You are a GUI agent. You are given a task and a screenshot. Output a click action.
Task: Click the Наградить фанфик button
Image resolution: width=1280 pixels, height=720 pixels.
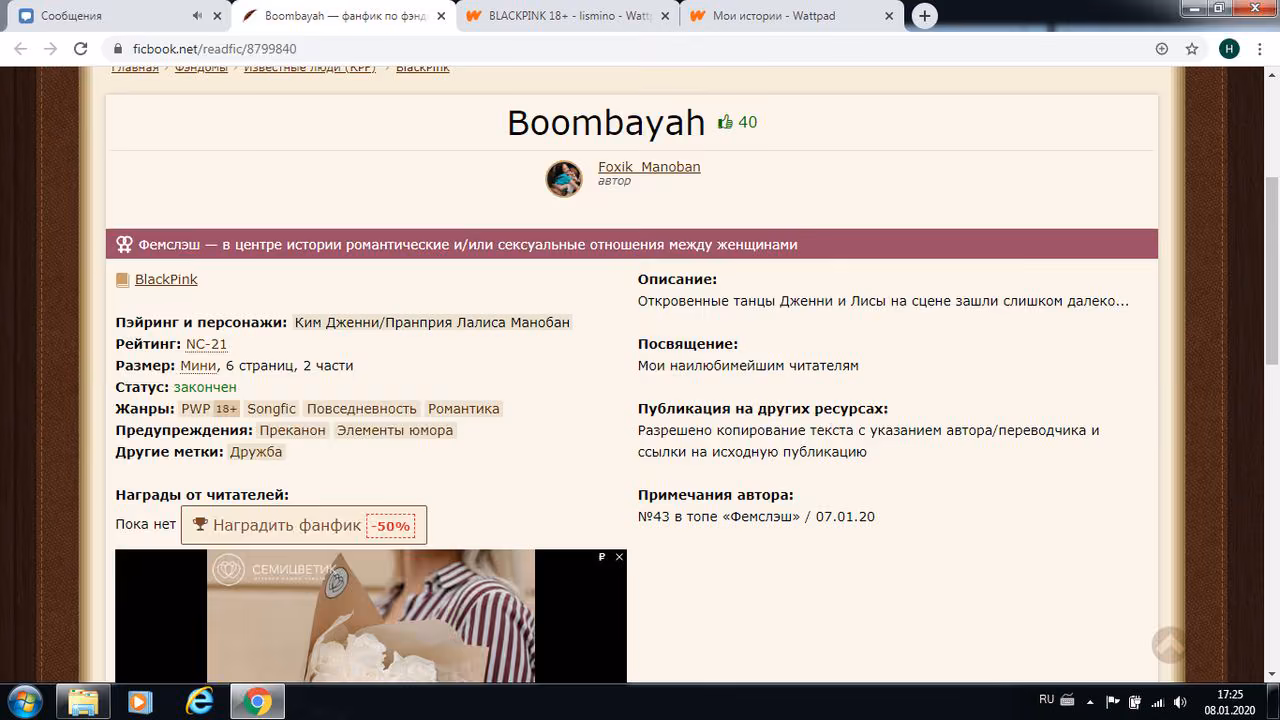pos(304,525)
